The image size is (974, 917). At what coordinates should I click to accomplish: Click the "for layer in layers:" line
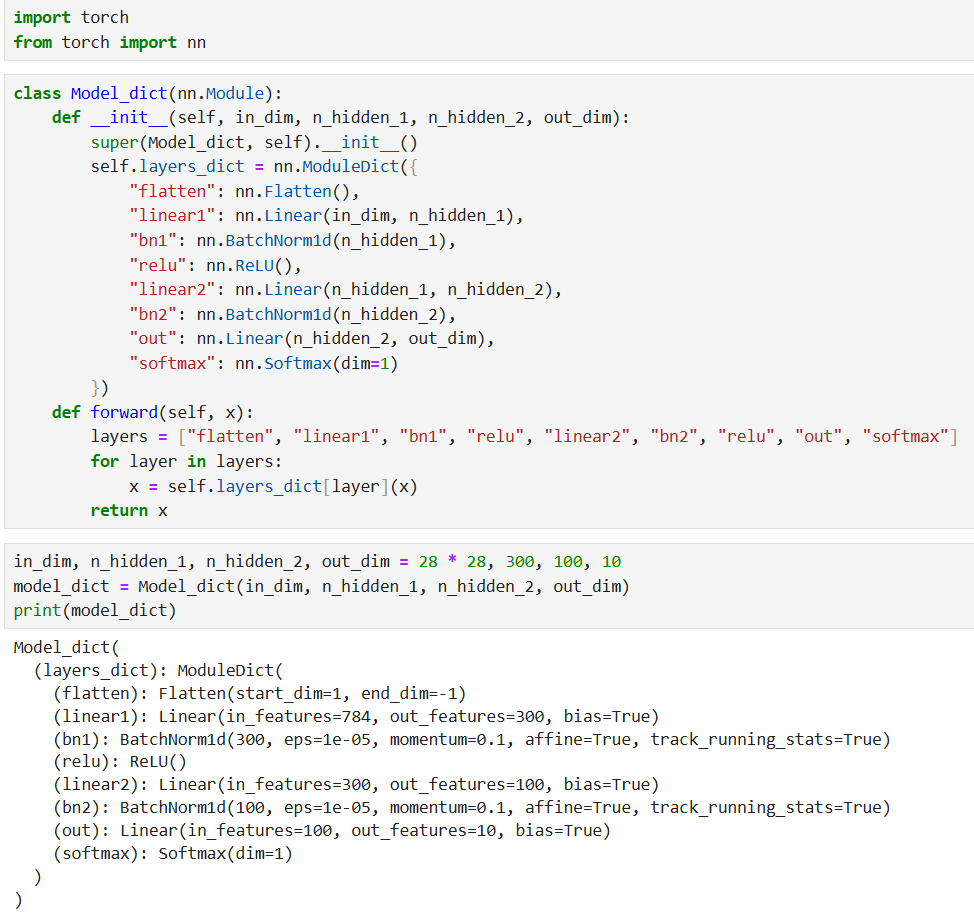click(186, 462)
